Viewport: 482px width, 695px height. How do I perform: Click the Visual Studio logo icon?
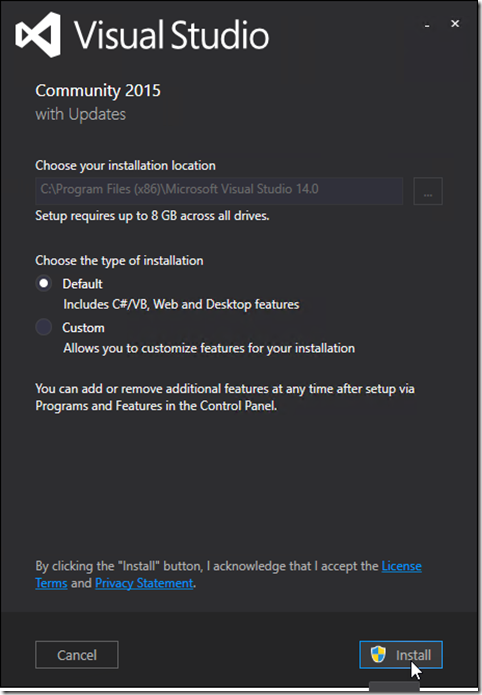coord(38,35)
